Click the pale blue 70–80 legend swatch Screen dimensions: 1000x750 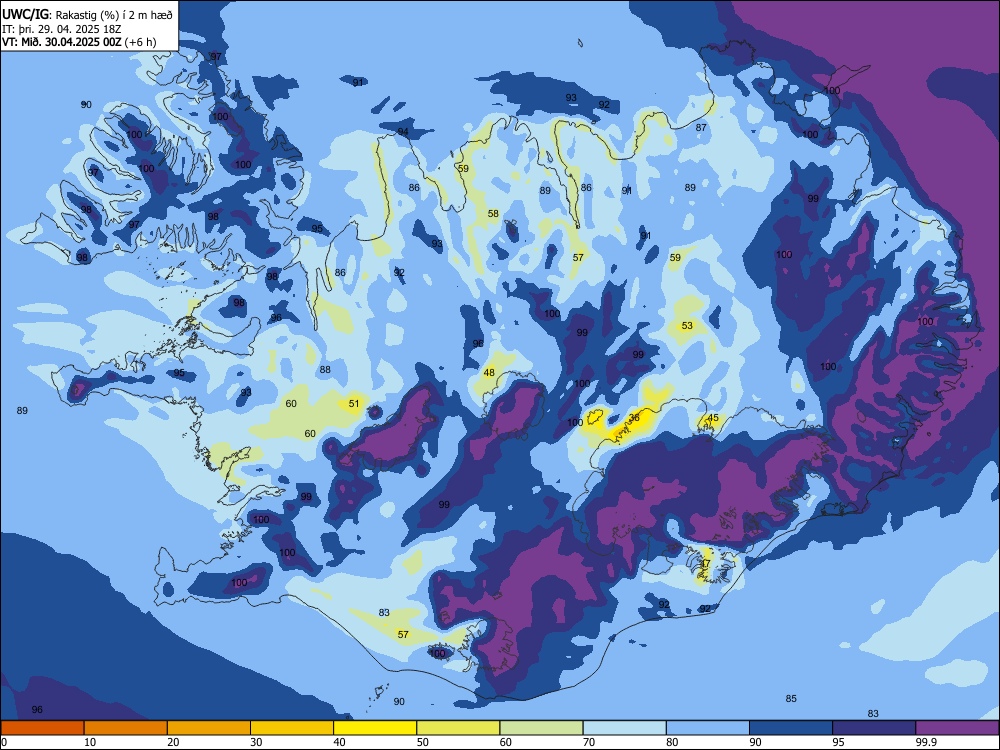pyautogui.click(x=625, y=728)
